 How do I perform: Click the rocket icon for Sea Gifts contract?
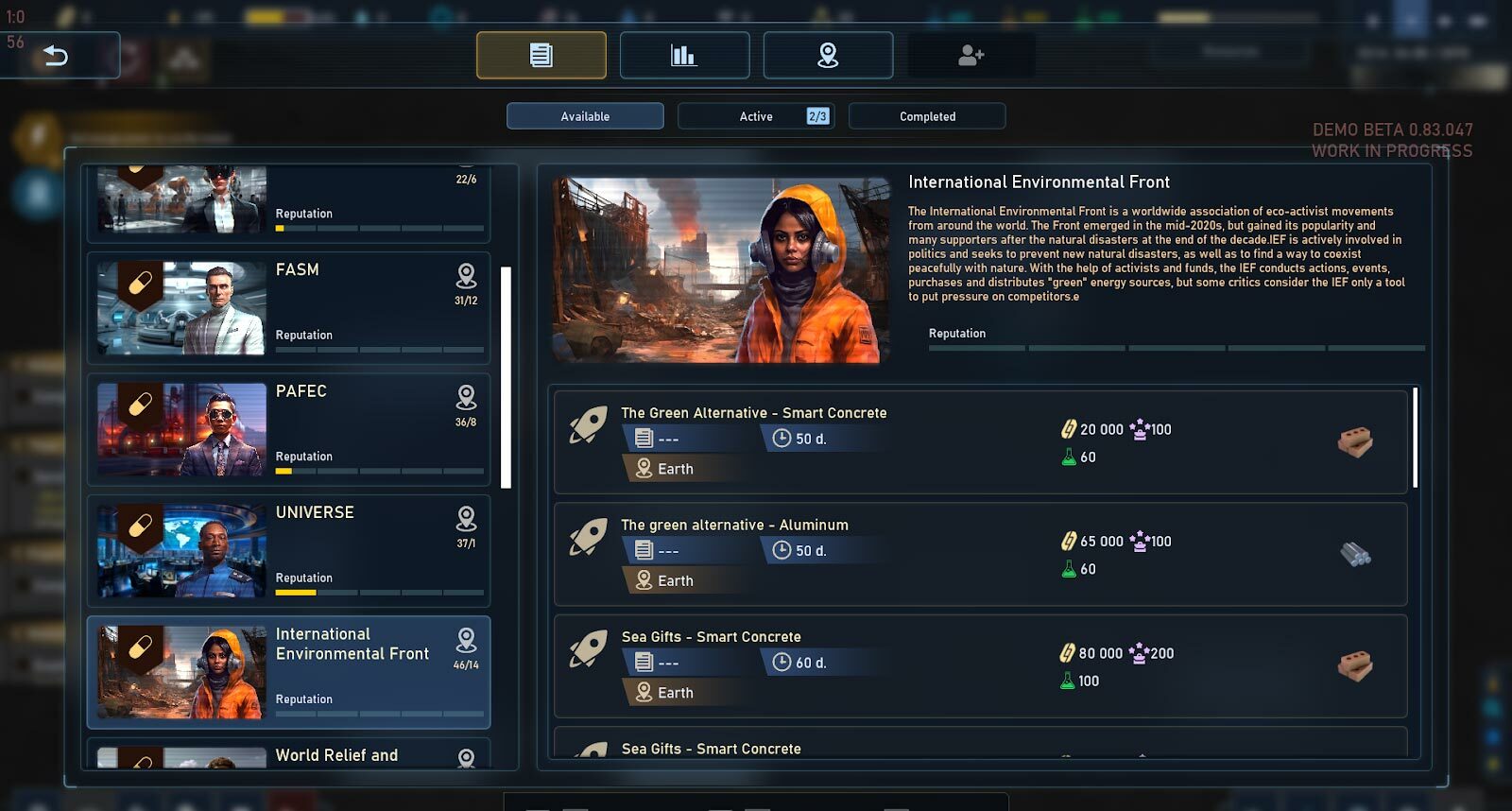pyautogui.click(x=588, y=649)
